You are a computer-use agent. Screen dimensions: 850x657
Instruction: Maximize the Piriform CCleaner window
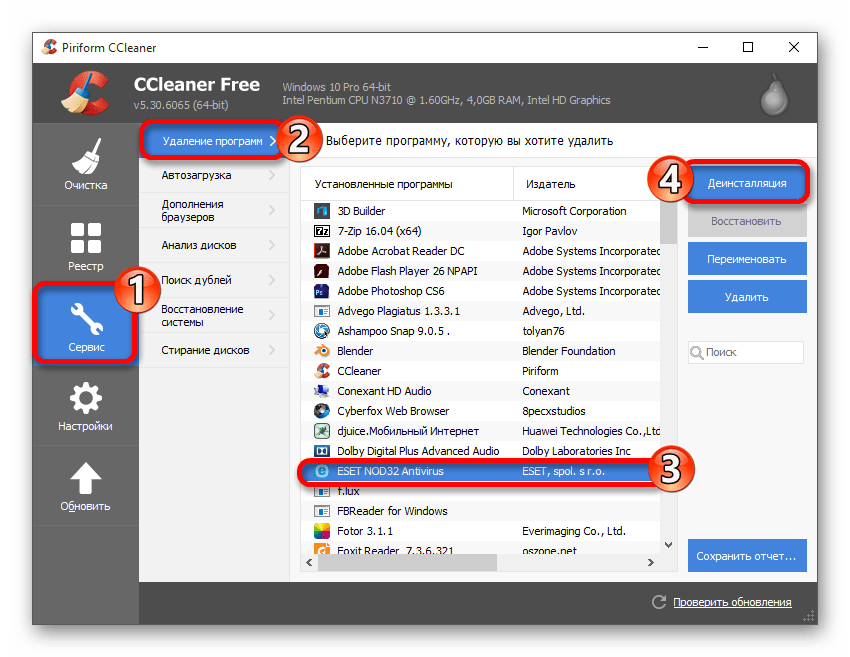coord(748,47)
